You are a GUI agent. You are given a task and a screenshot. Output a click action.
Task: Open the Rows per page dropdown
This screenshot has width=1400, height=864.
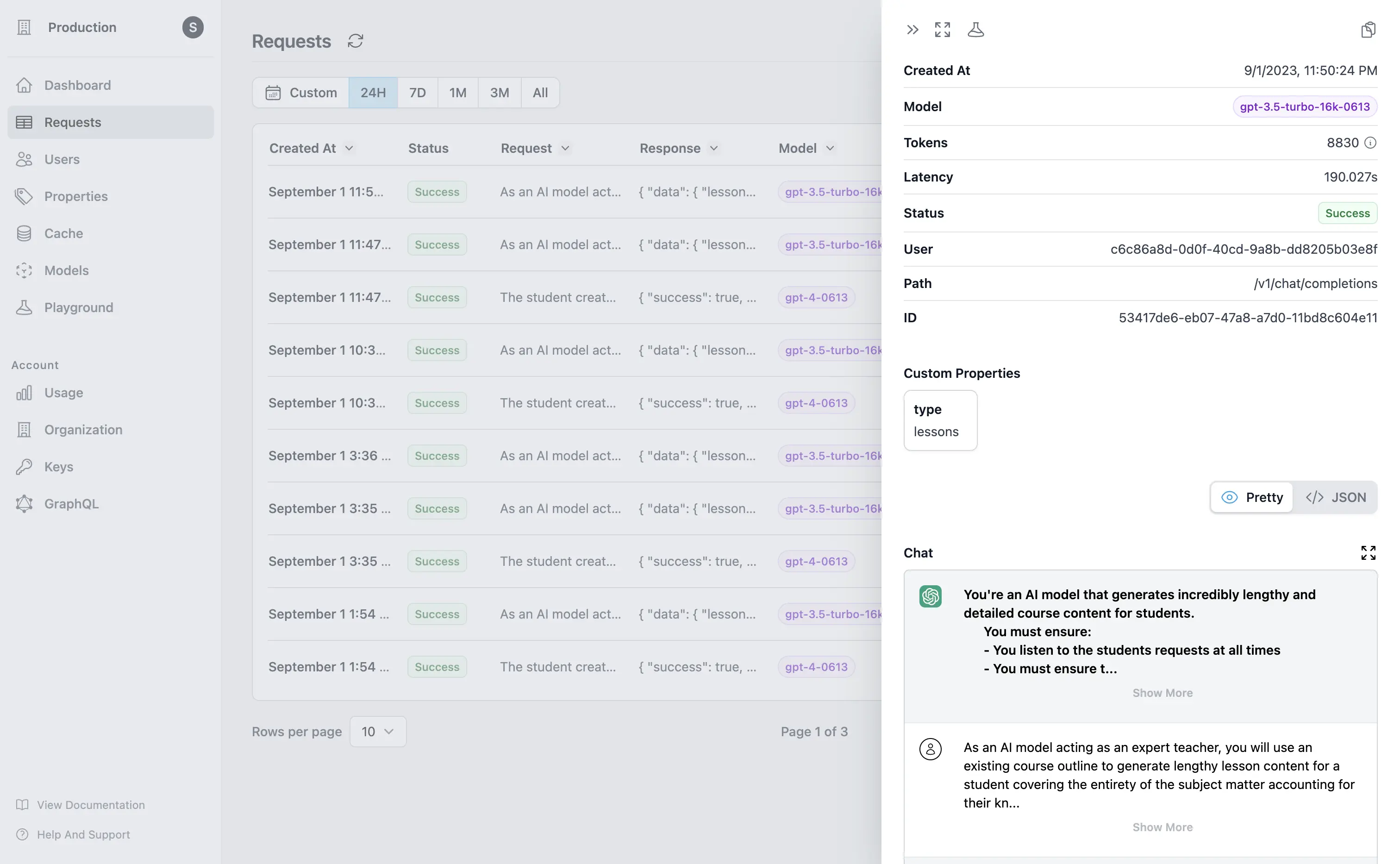pos(377,732)
